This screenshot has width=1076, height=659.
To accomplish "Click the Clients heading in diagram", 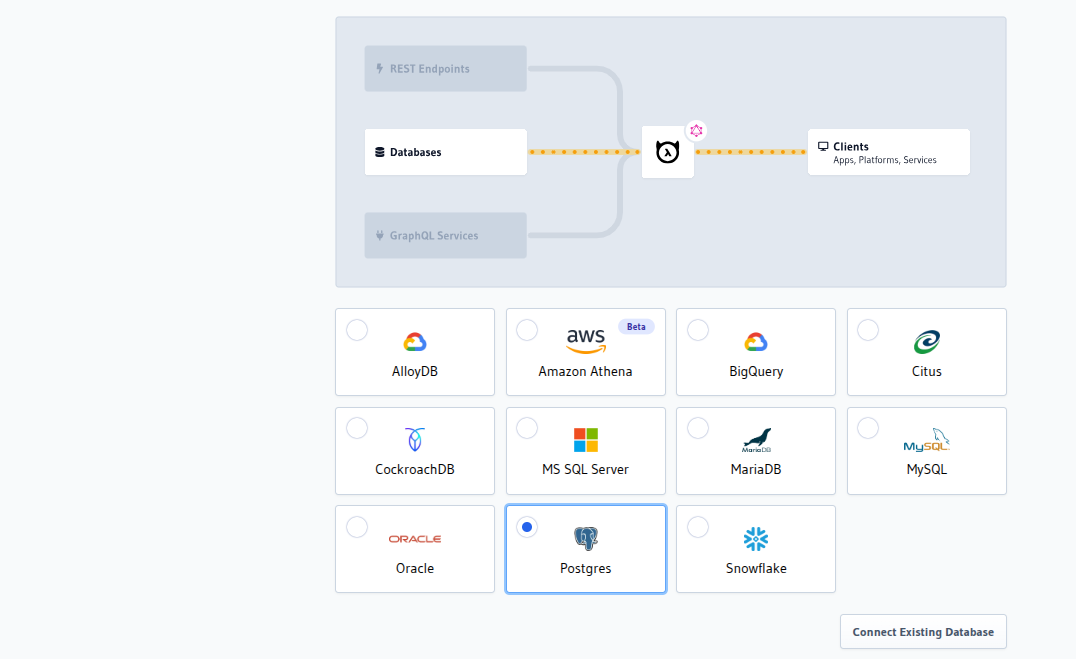I will point(851,146).
